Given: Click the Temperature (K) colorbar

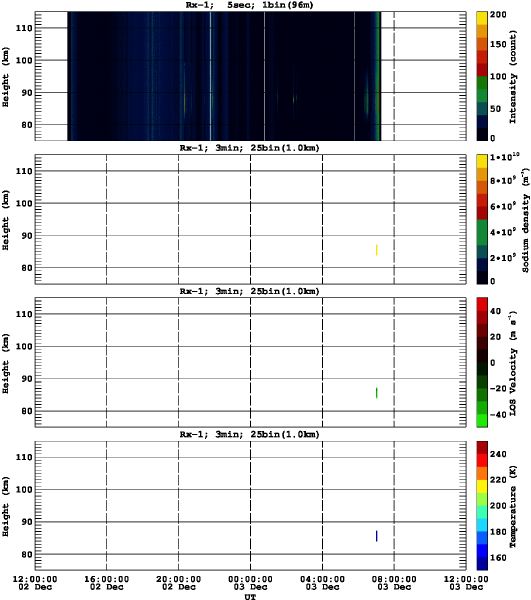Looking at the screenshot, I should point(482,505).
